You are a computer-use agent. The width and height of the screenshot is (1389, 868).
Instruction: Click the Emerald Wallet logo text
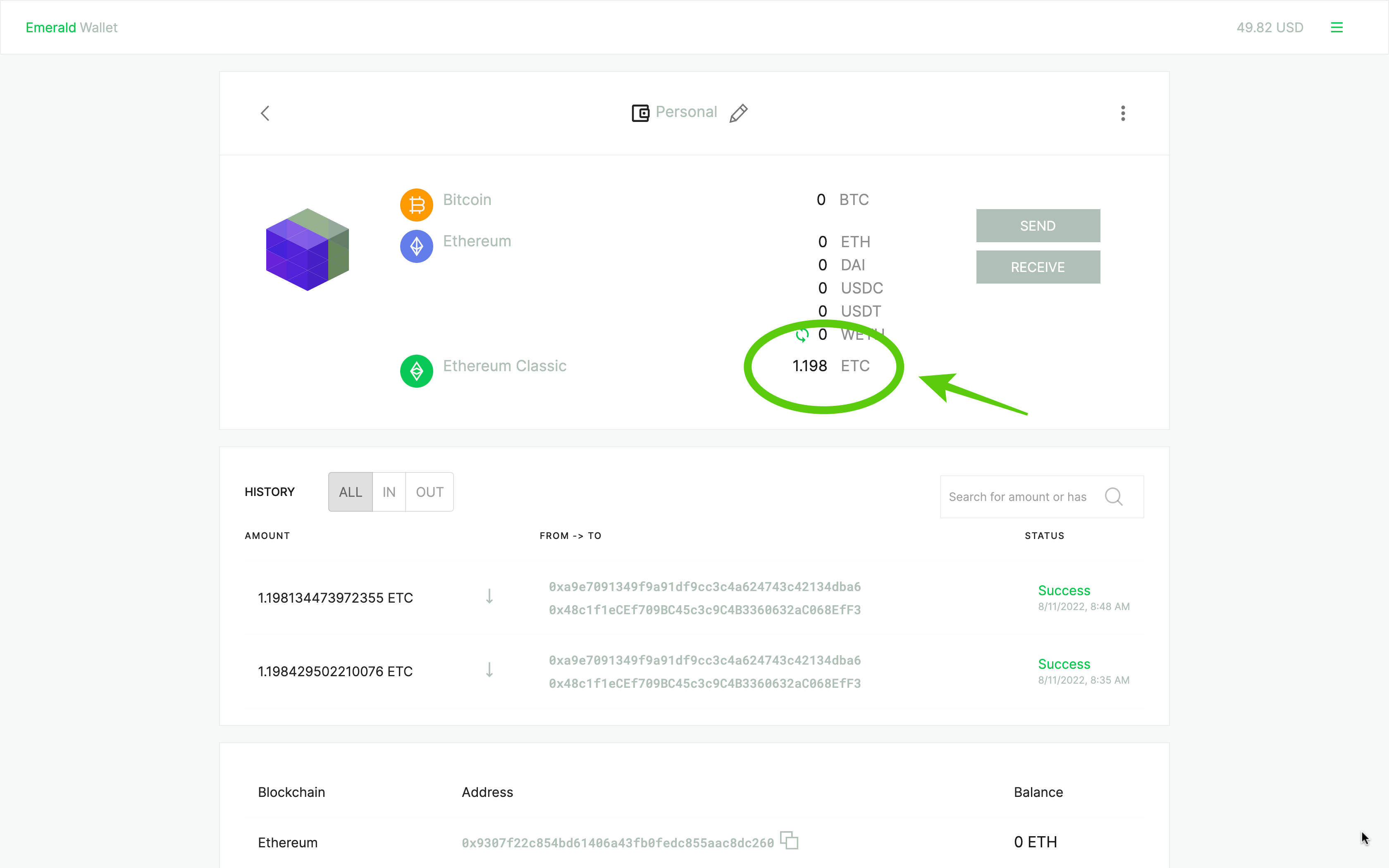coord(72,28)
